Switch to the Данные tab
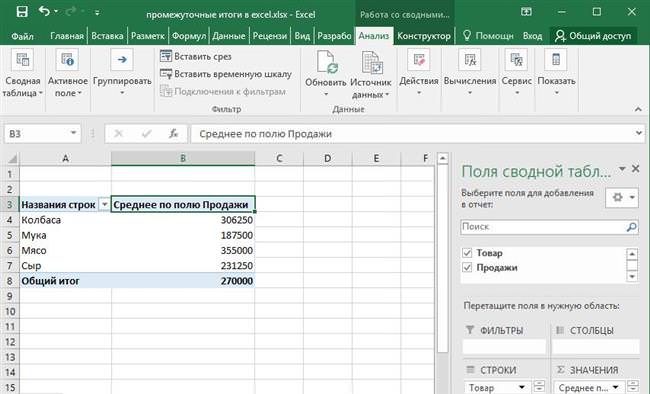This screenshot has width=650, height=394. click(229, 36)
